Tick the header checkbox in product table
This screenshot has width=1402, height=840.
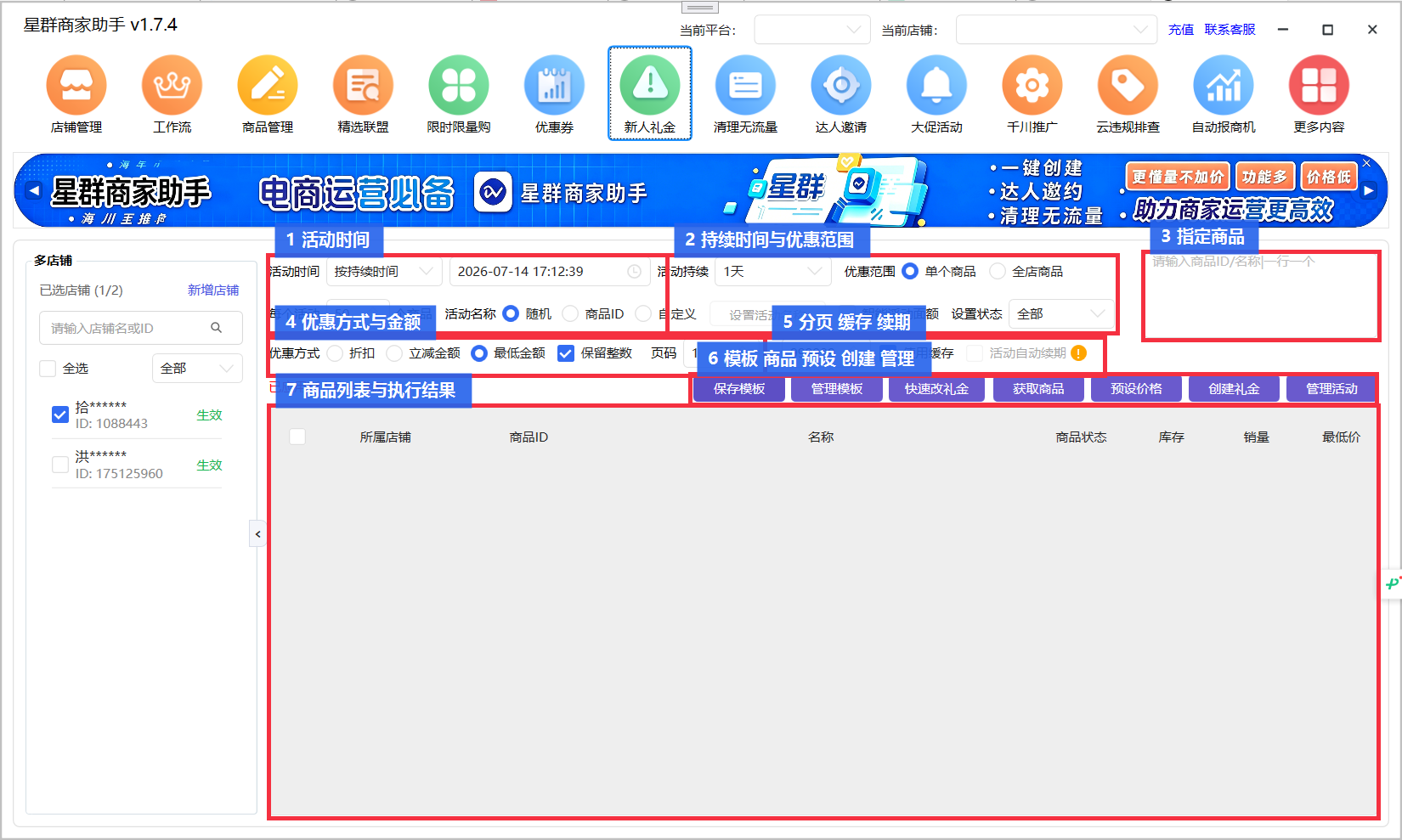click(x=297, y=437)
